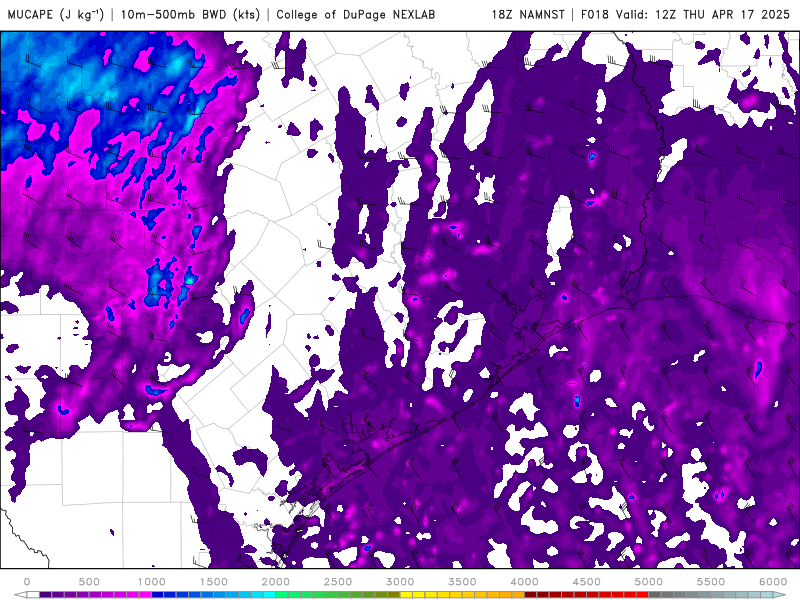Click the 18Z NAMNST model run label
Viewport: 800px width, 600px height.
528,14
